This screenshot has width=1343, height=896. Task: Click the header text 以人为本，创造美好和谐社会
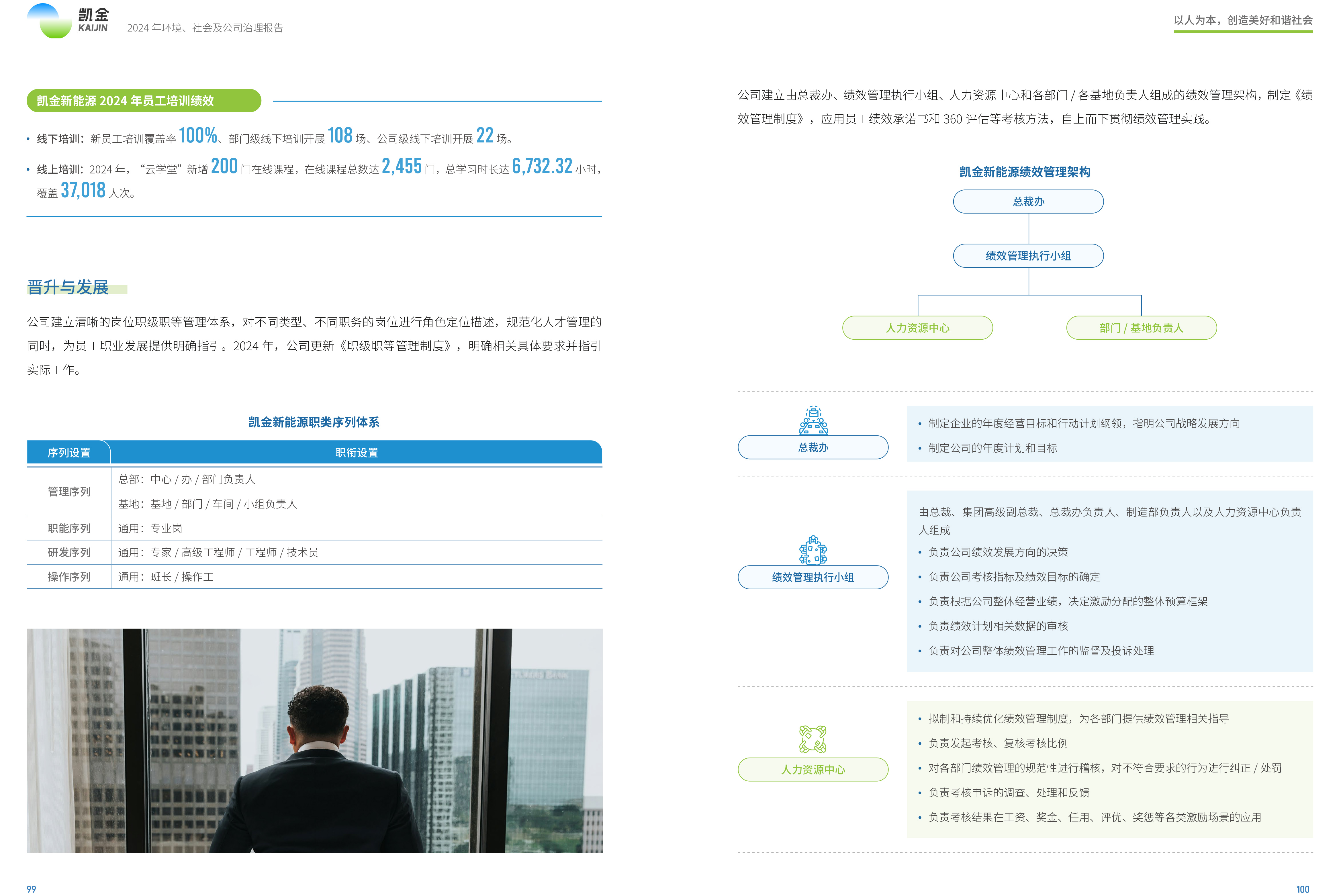(1243, 20)
